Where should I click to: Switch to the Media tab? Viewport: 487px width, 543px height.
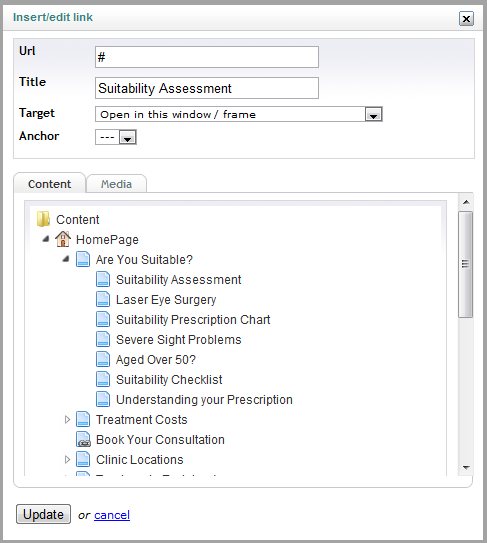pyautogui.click(x=116, y=184)
